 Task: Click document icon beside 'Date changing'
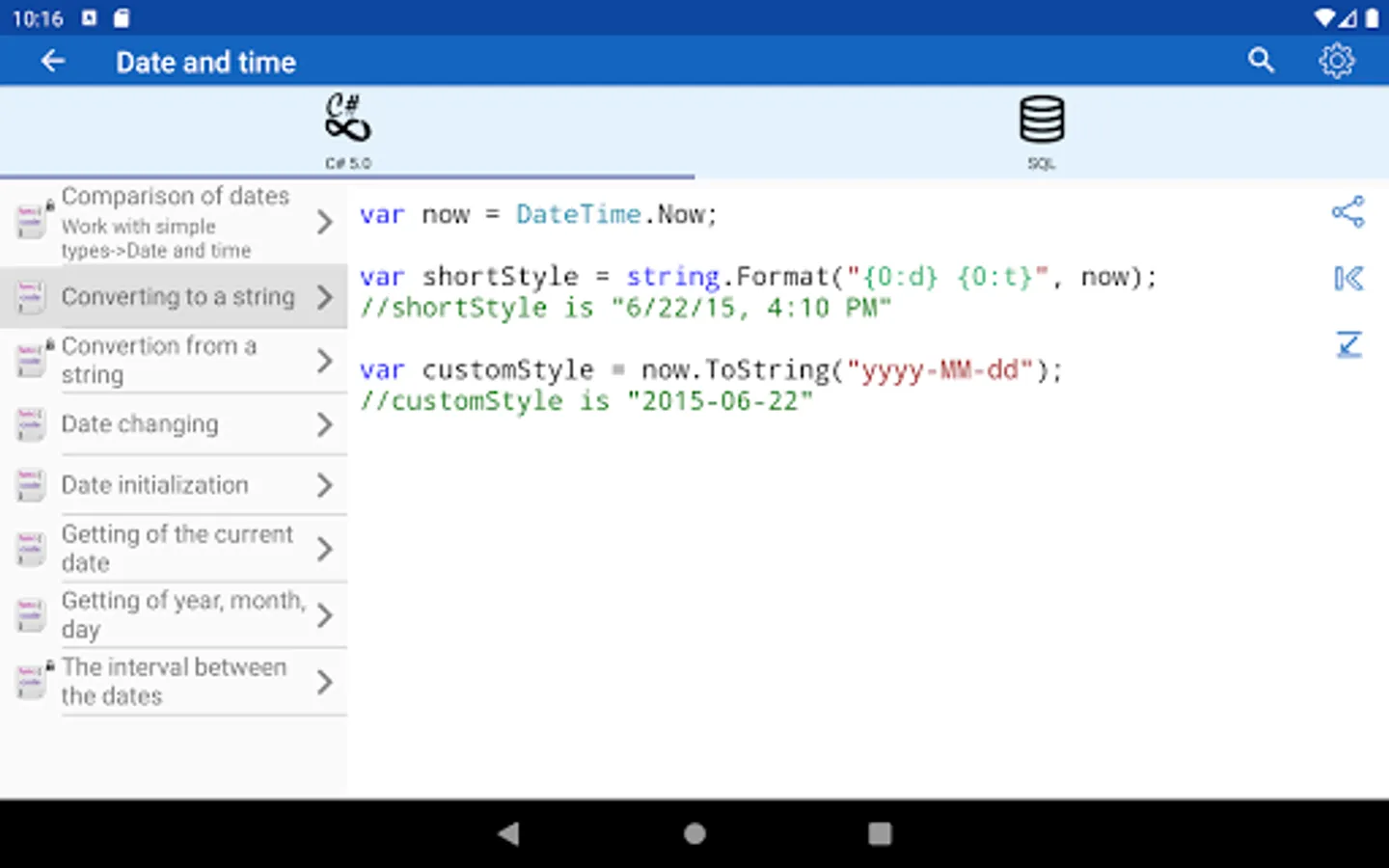point(31,424)
